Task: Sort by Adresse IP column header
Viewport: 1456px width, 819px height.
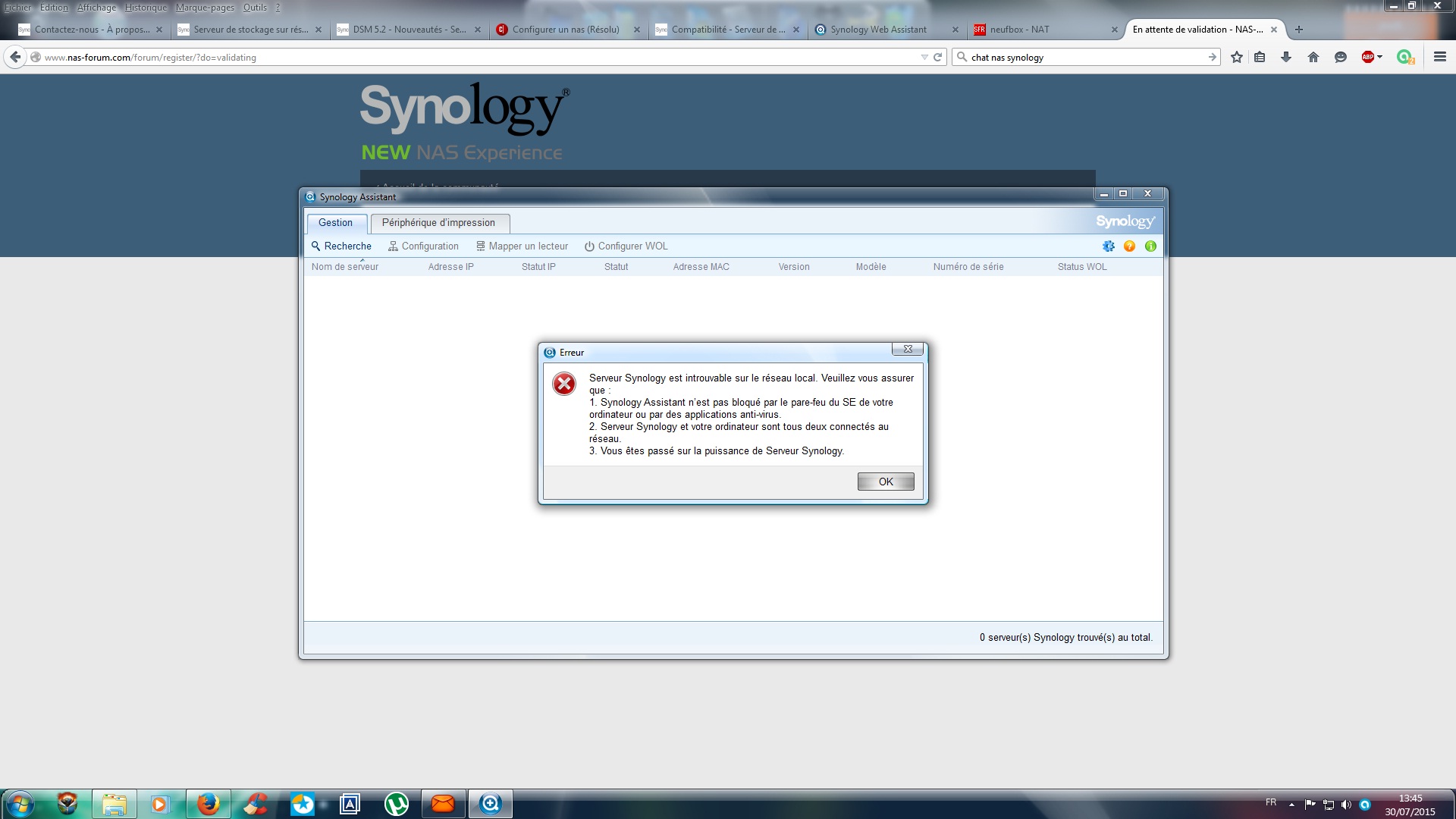Action: [x=451, y=267]
